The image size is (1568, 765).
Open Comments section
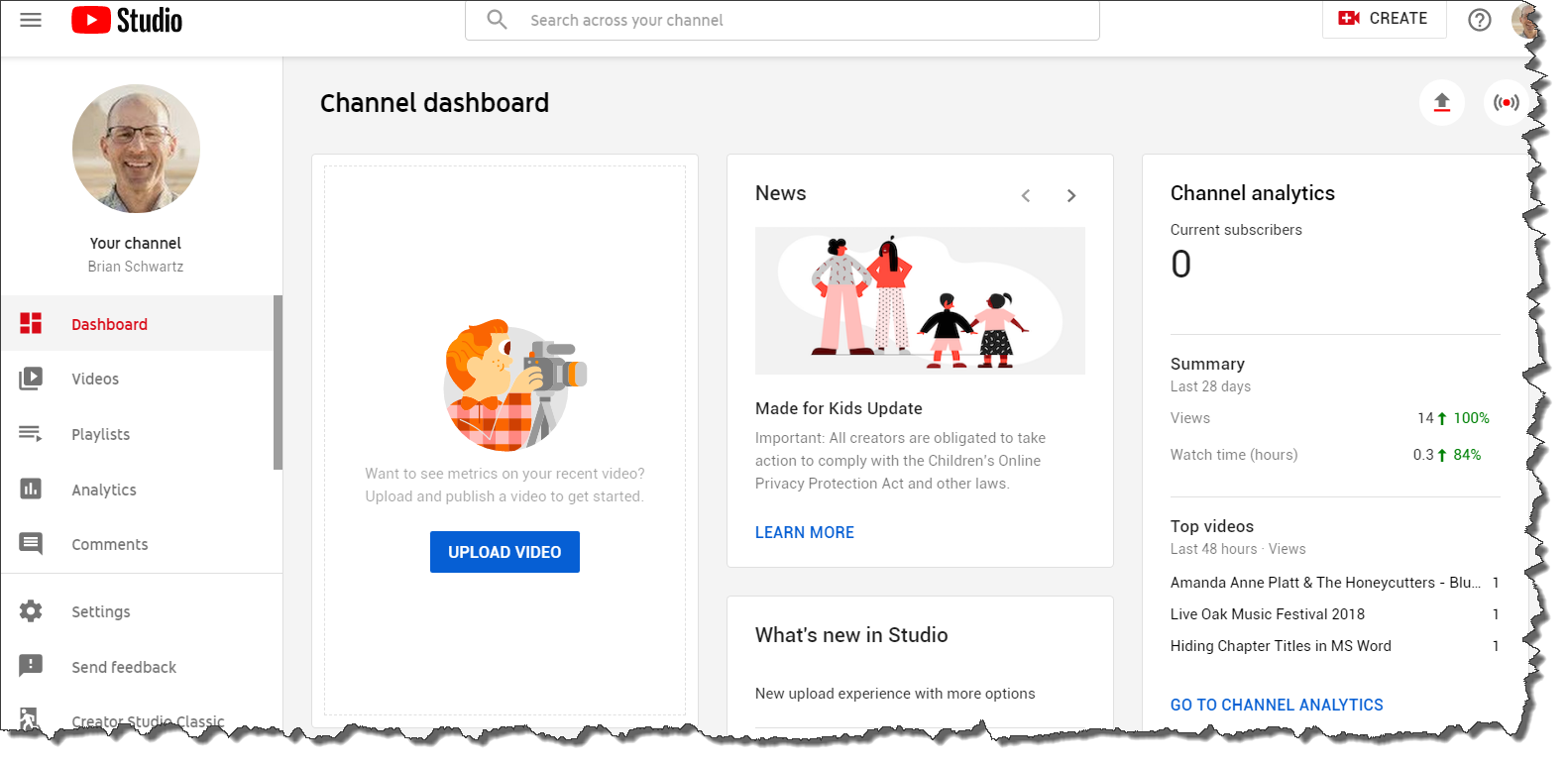137,544
